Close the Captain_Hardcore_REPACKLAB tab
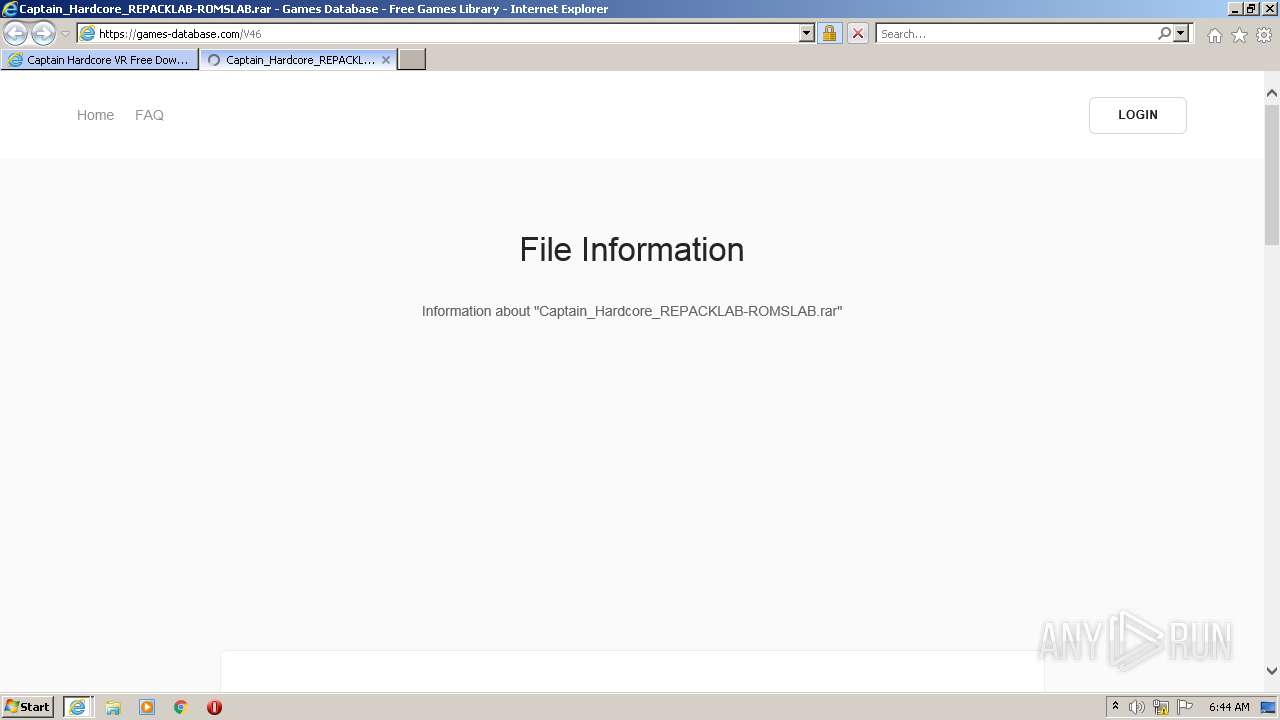 pyautogui.click(x=386, y=60)
